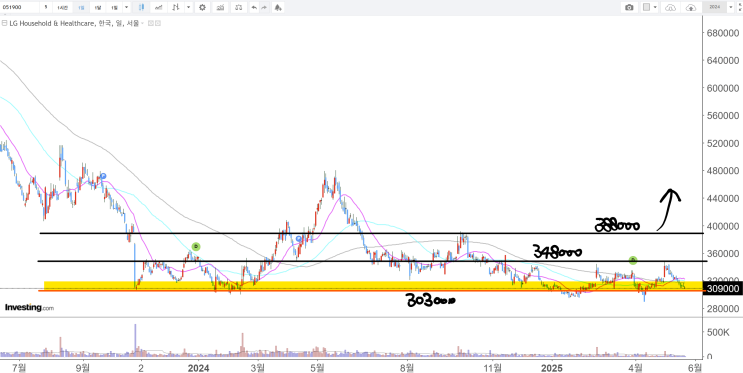Click the first small icon after legend title
743x373 pixels.
click(x=151, y=23)
